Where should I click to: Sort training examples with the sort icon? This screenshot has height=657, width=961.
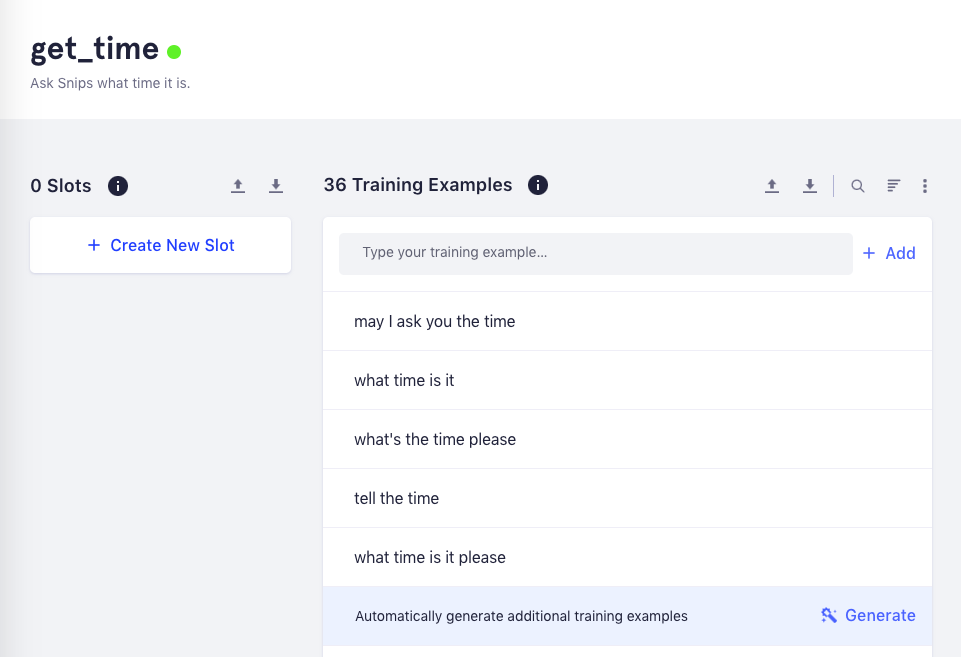click(x=894, y=186)
